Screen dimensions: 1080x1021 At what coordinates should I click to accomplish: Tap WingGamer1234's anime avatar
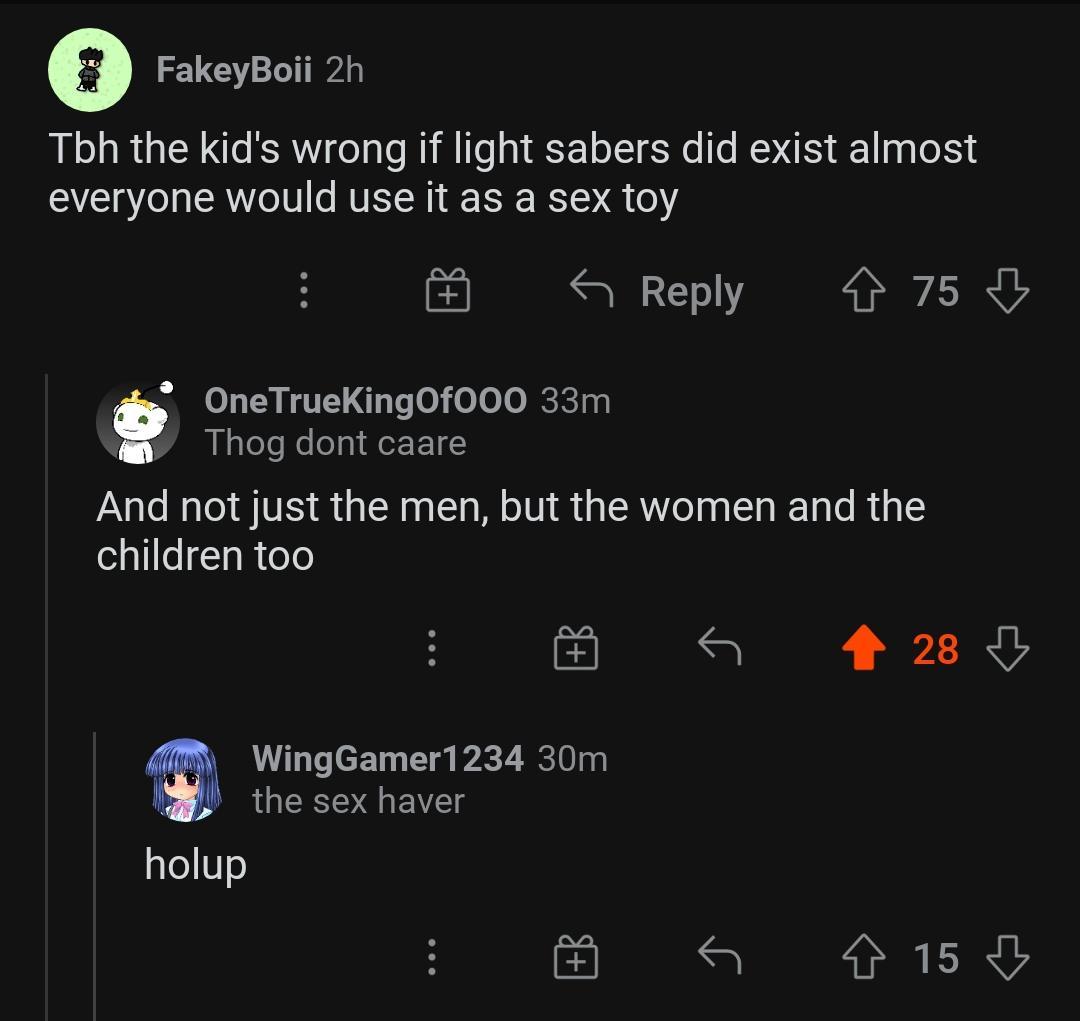184,780
